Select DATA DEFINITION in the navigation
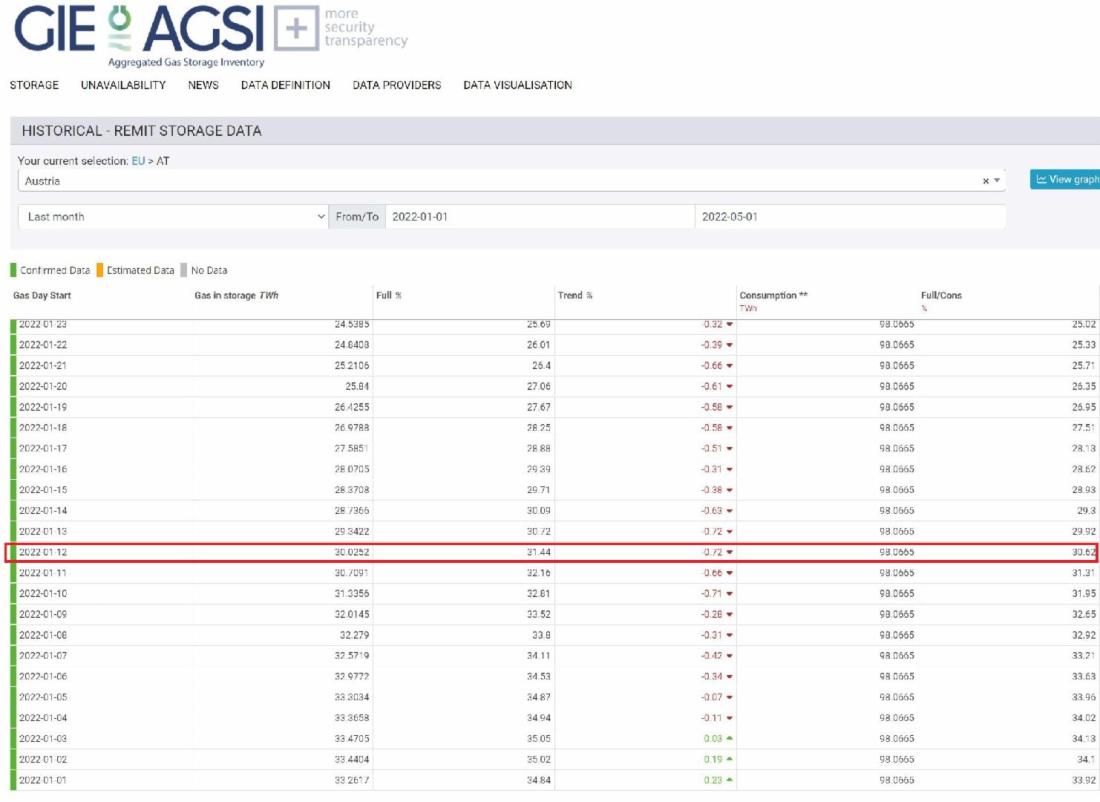This screenshot has height=802, width=1100. [x=286, y=85]
